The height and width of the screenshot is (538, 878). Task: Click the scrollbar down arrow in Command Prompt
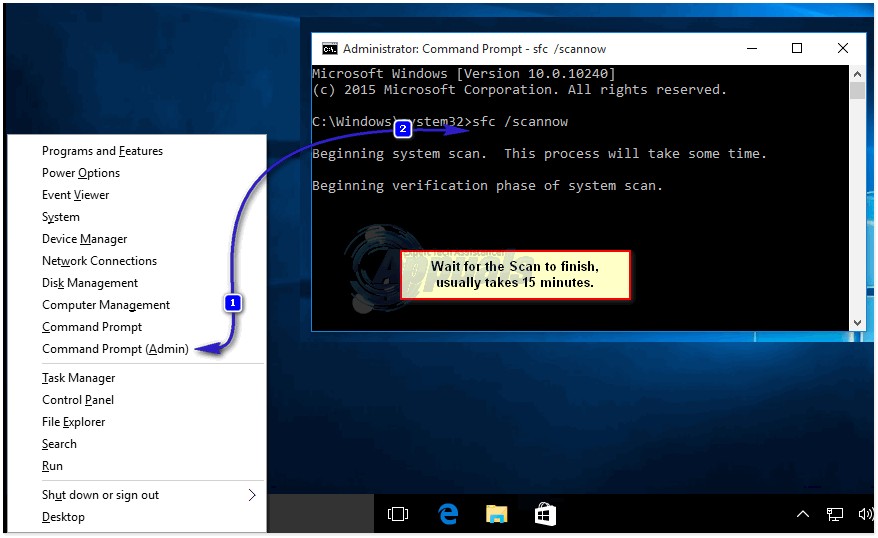coord(857,323)
